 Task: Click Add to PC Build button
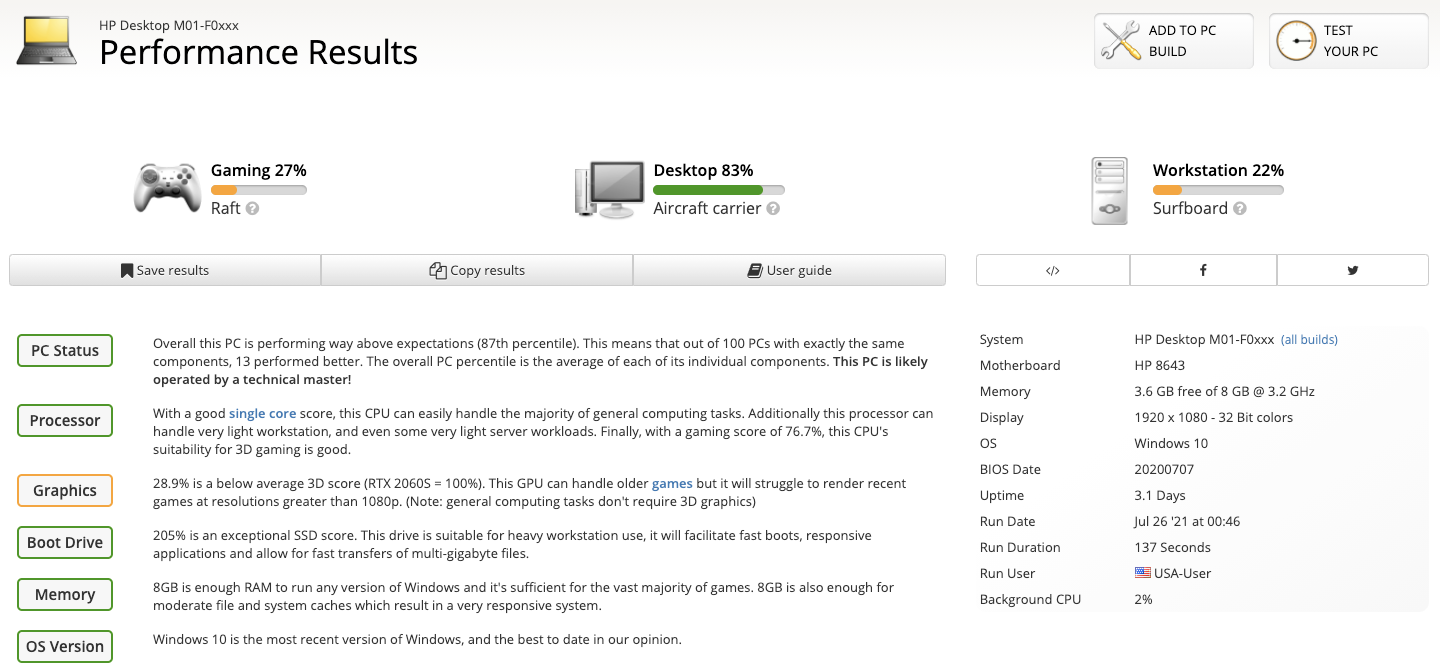(1173, 41)
